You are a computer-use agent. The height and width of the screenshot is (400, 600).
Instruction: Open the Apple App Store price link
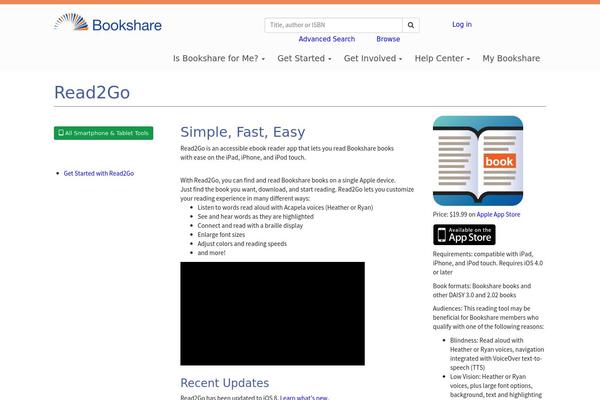[498, 214]
